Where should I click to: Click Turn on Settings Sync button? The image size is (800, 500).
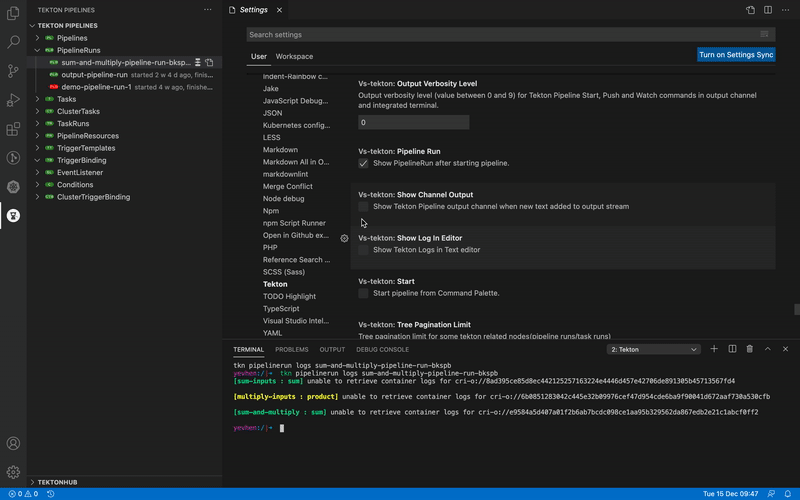click(x=736, y=55)
